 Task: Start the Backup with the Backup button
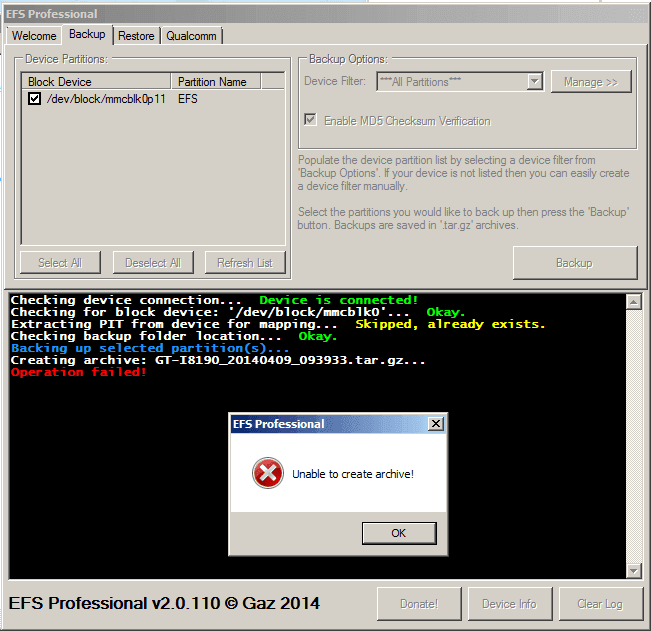pos(575,263)
